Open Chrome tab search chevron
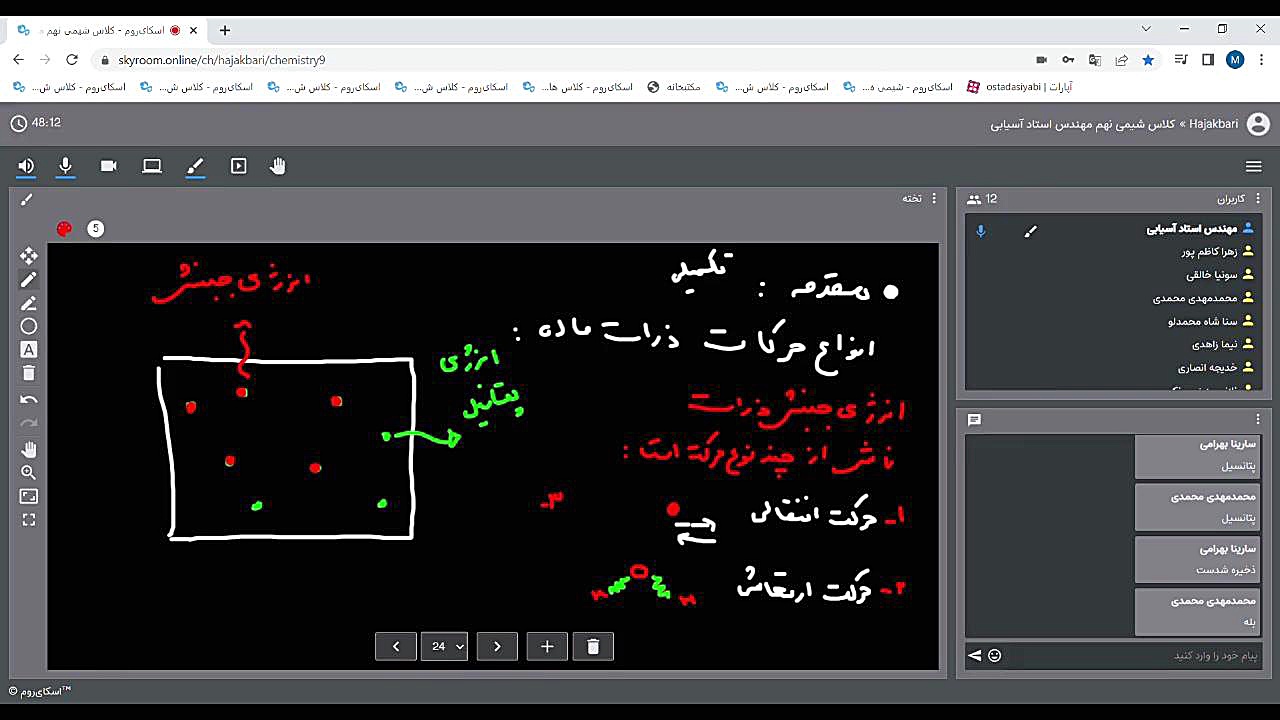 coord(1146,29)
